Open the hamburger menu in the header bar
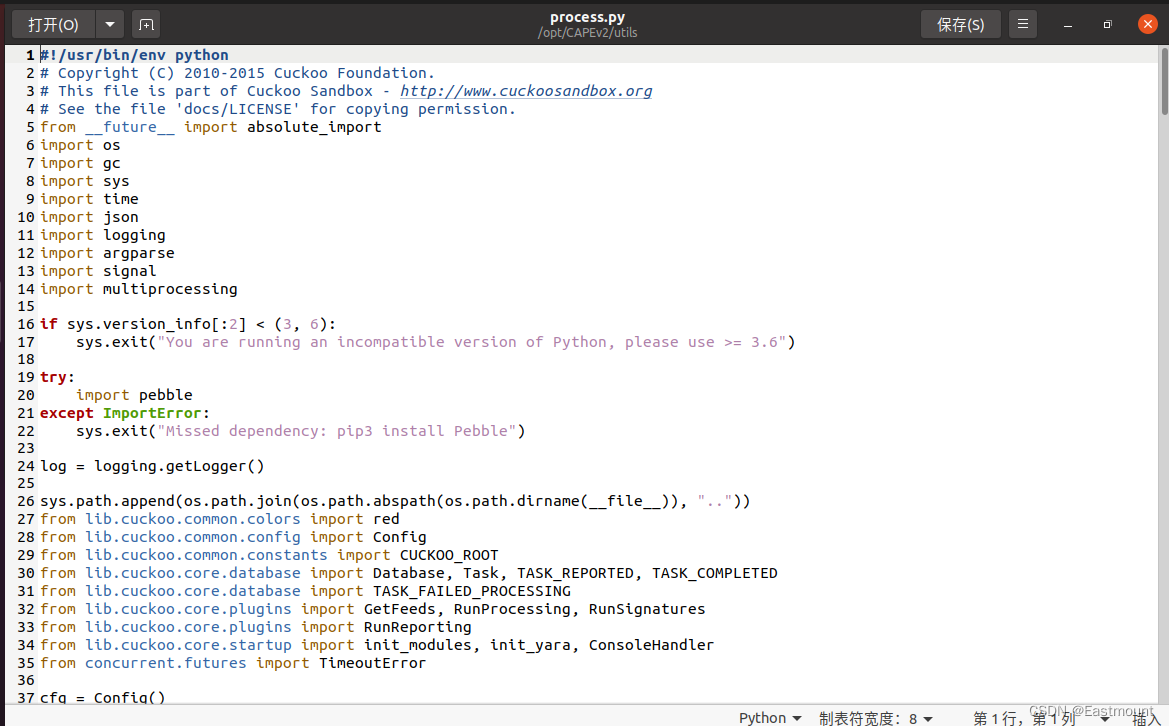The image size is (1169, 726). [1023, 25]
